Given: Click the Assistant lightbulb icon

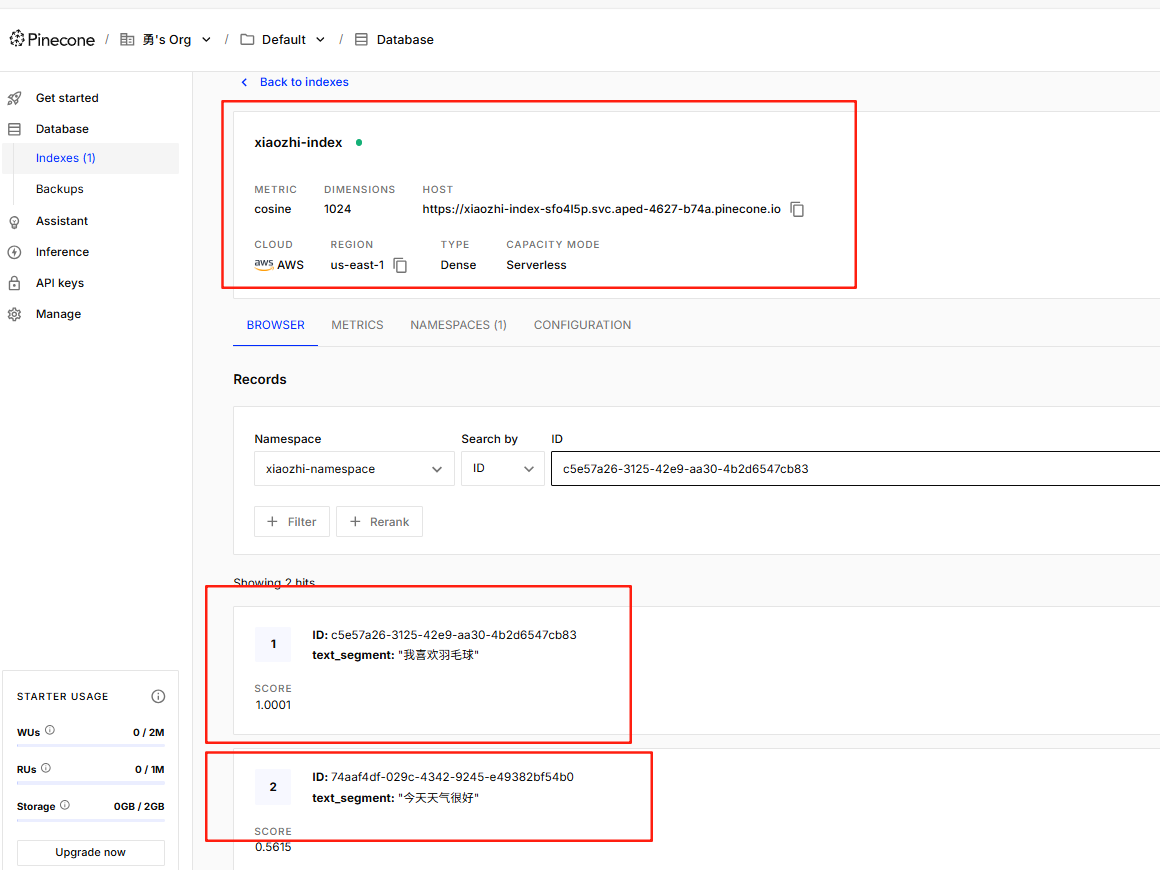Looking at the screenshot, I should 14,221.
